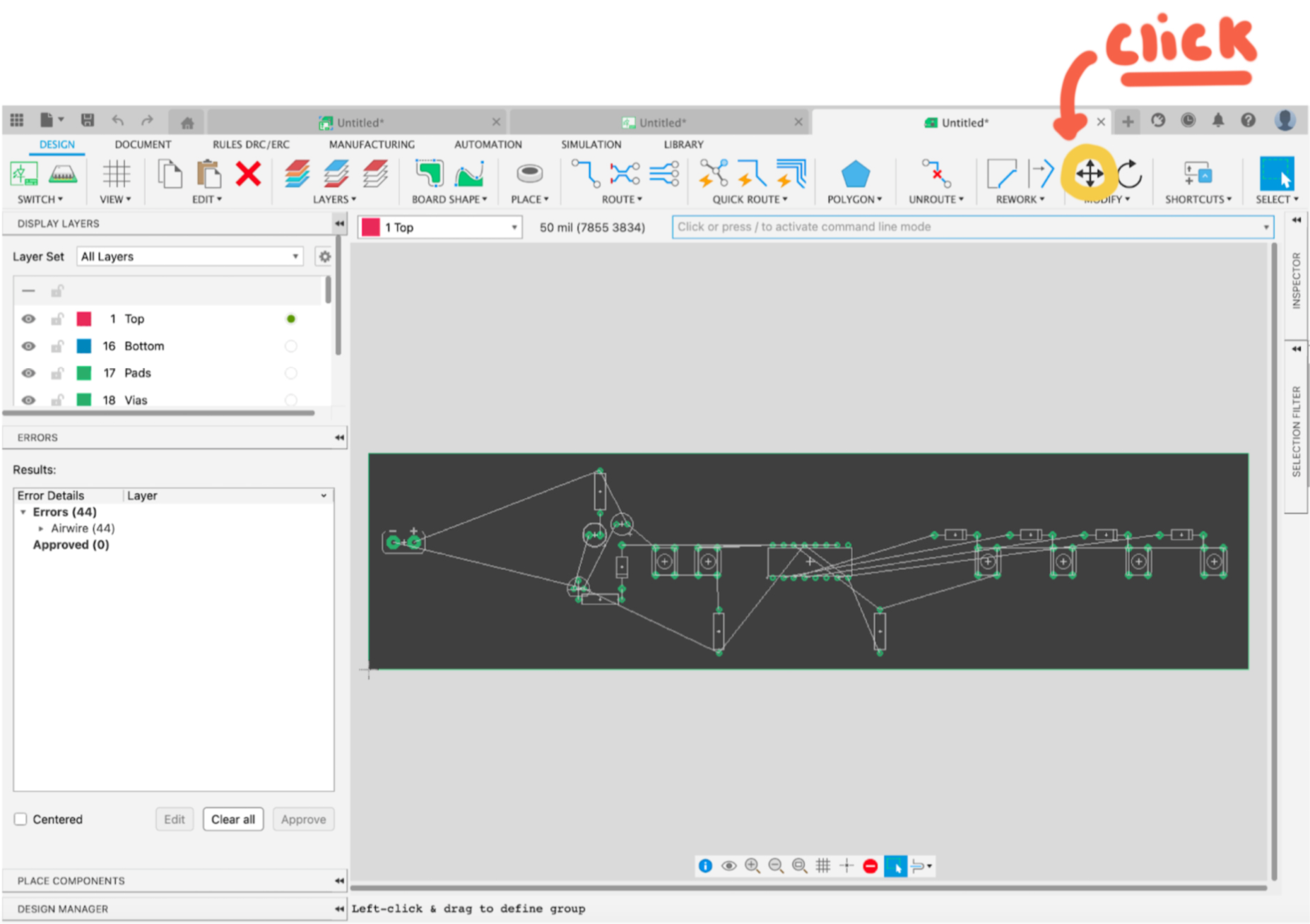This screenshot has height=924, width=1310.
Task: Click the zoom-to-fit icon in bottom toolbar
Action: 800,865
